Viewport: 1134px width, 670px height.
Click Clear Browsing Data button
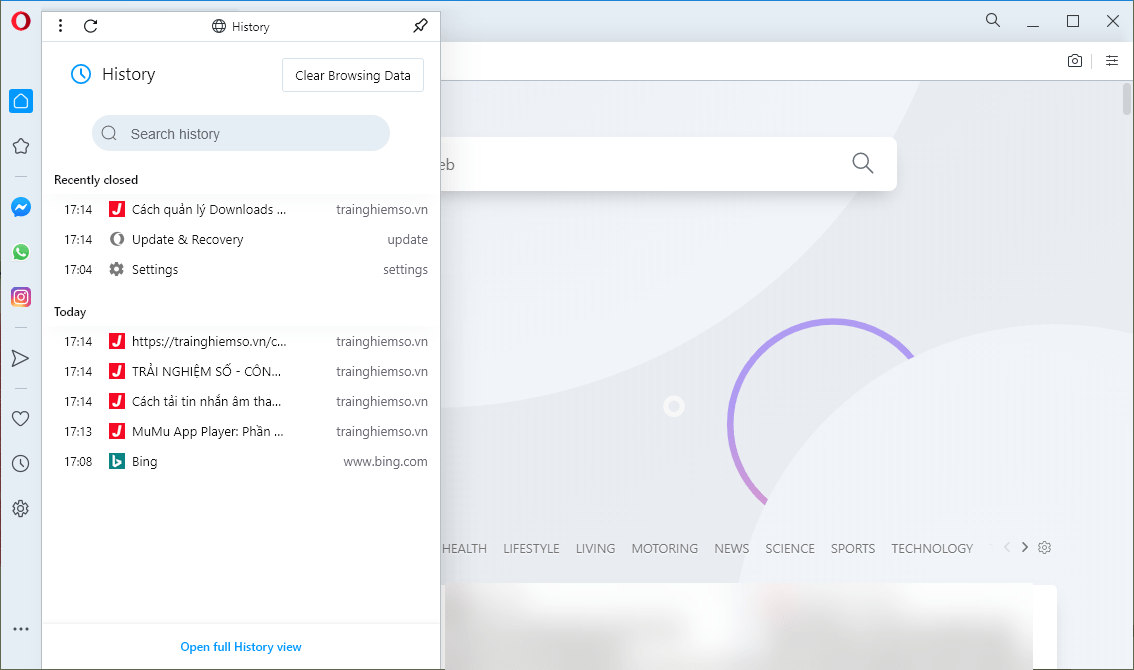click(353, 75)
